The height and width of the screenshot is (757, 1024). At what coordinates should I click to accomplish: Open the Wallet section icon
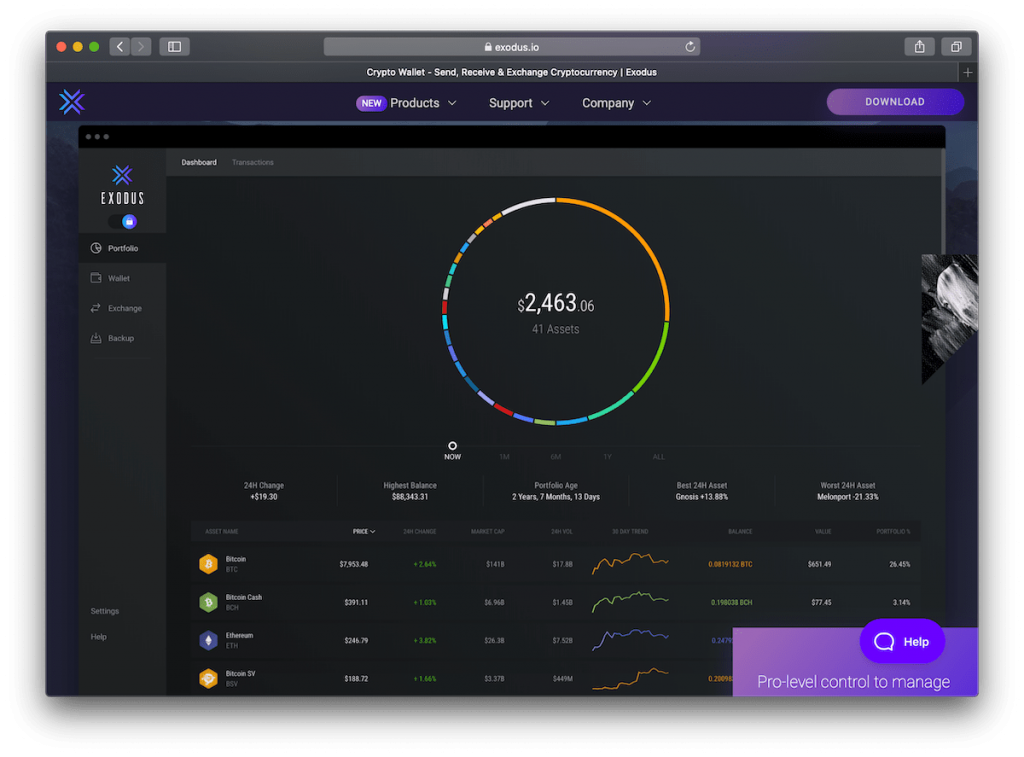coord(96,278)
